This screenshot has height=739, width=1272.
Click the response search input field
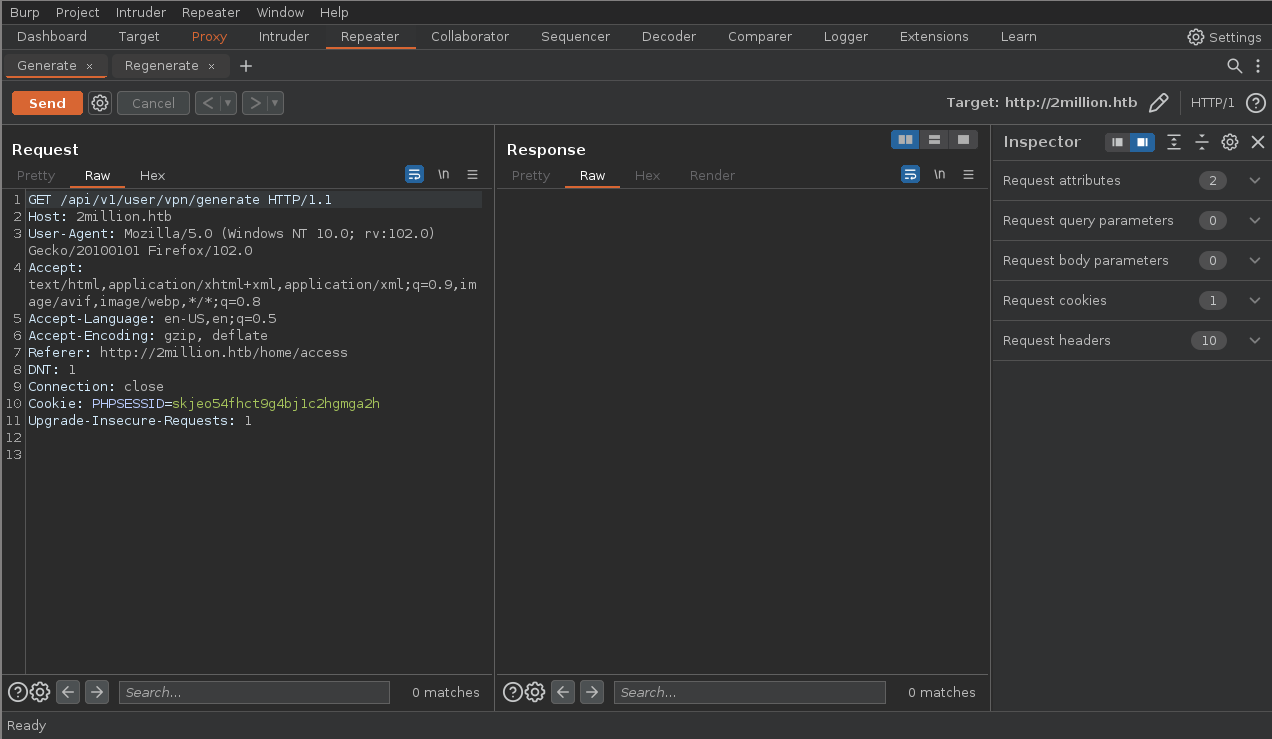750,692
